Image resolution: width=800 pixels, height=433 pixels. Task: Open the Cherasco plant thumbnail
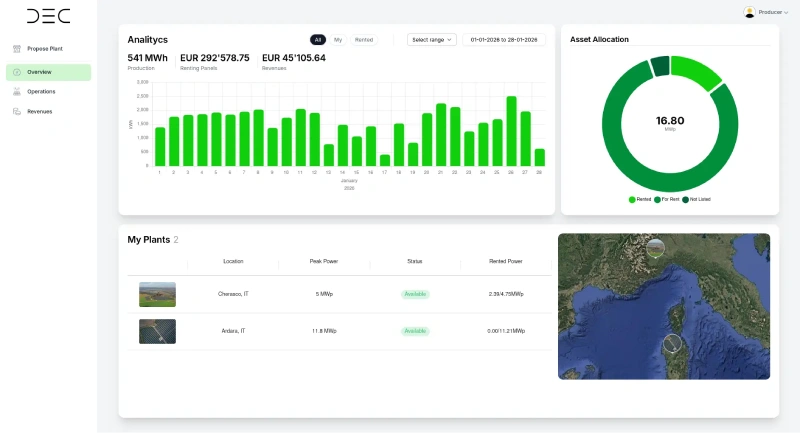[157, 294]
